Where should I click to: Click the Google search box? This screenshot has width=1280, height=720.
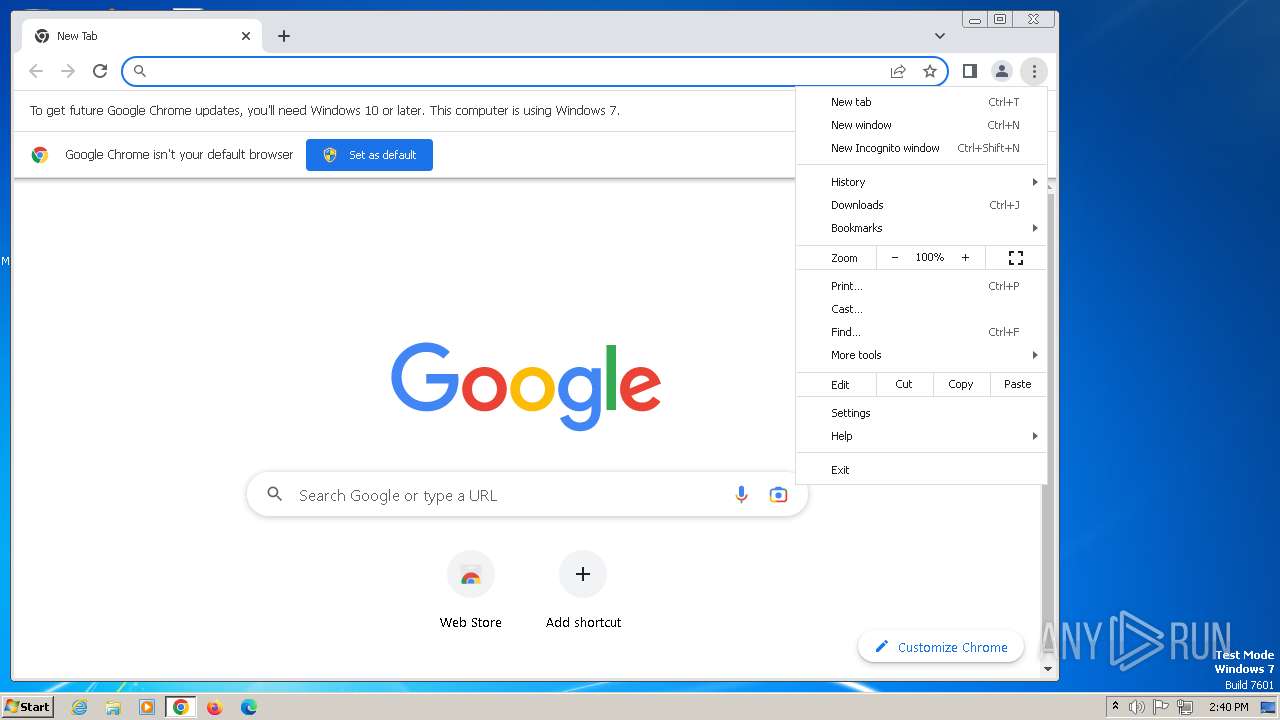click(x=527, y=495)
